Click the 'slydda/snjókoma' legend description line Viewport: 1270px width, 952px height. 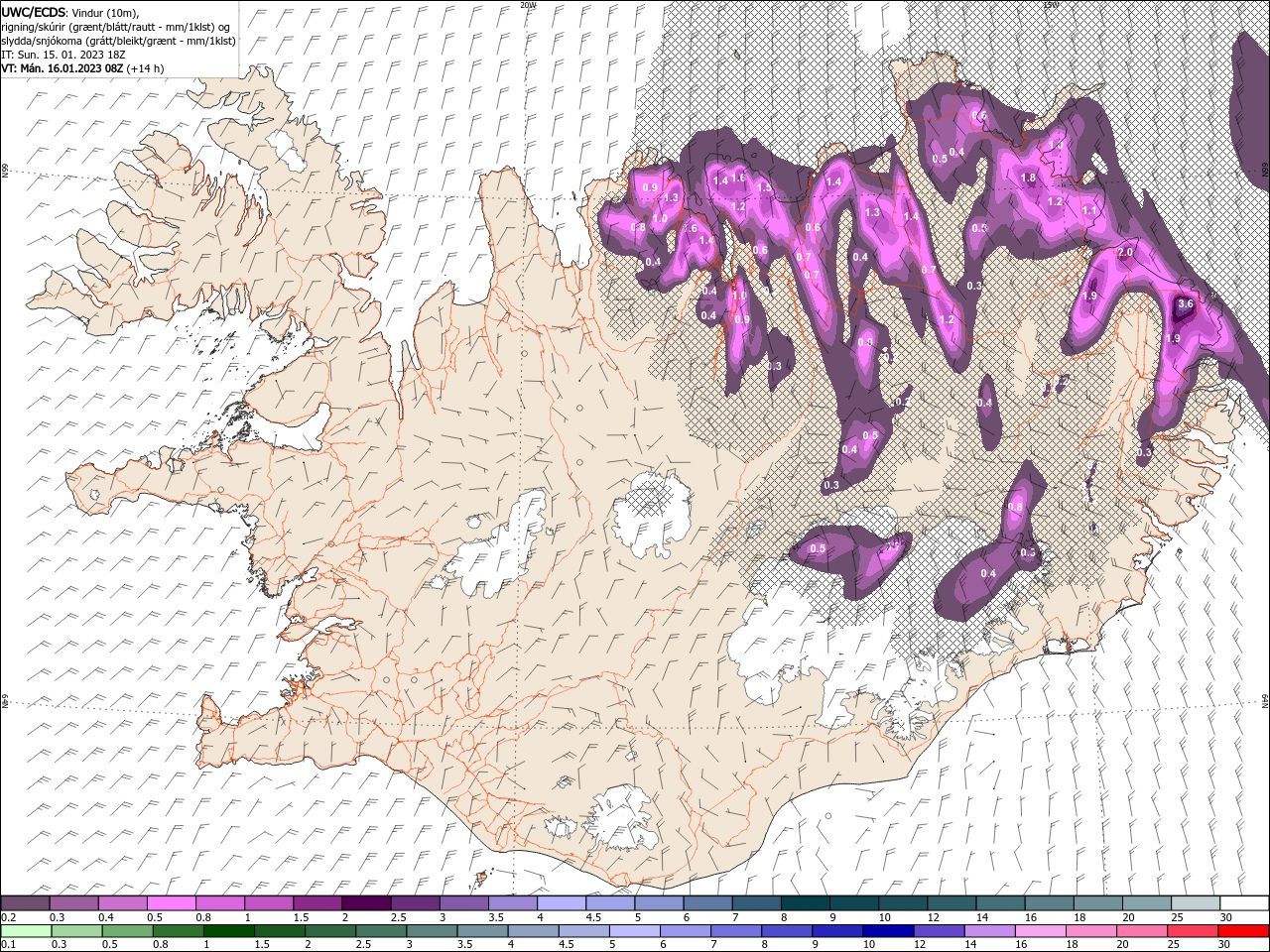(x=118, y=41)
